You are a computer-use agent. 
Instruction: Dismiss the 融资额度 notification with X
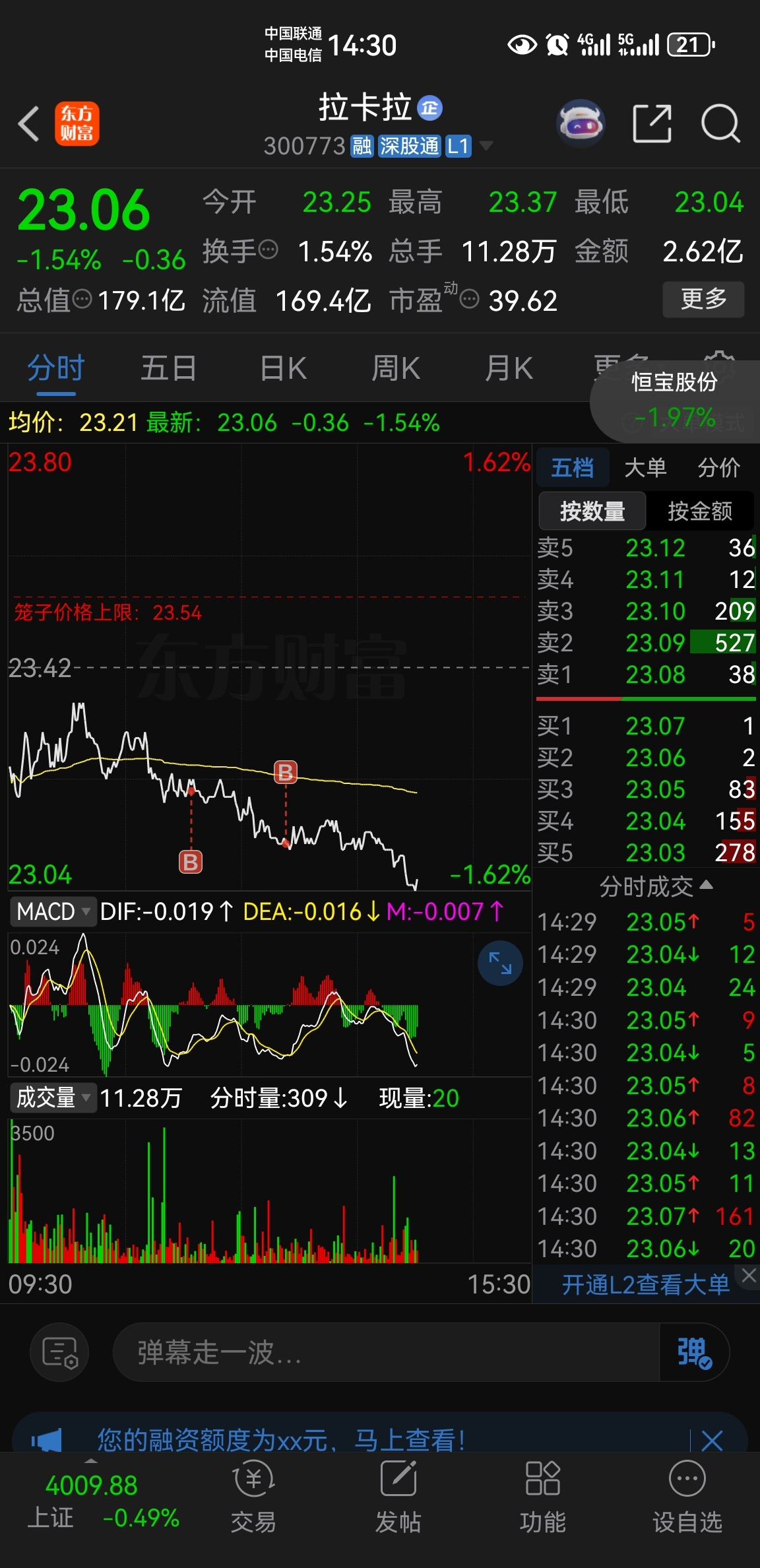[x=712, y=1440]
